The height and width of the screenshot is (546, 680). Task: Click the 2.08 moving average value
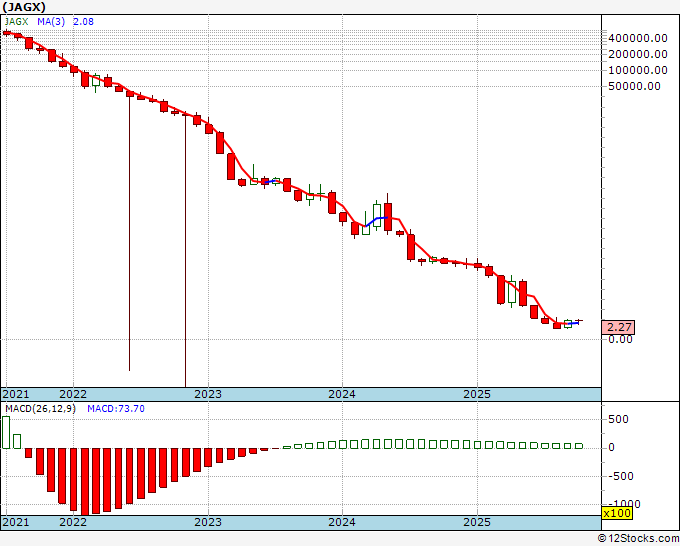pos(83,22)
